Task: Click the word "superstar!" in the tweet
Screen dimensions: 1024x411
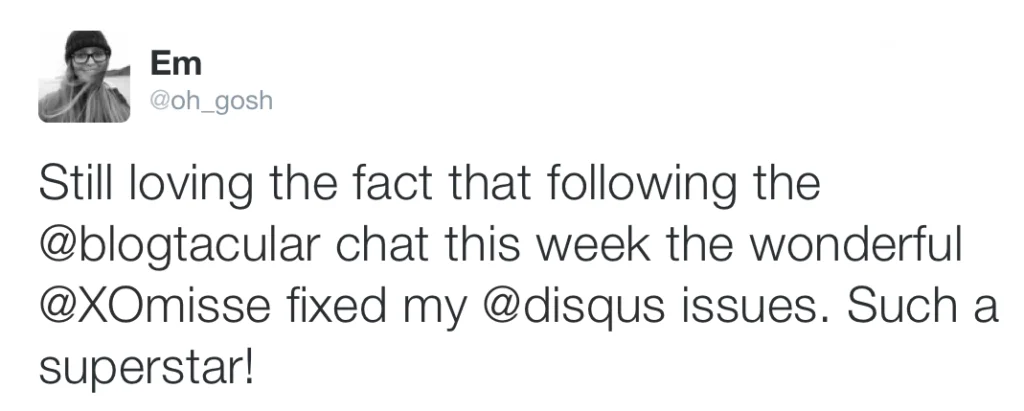Action: 144,368
